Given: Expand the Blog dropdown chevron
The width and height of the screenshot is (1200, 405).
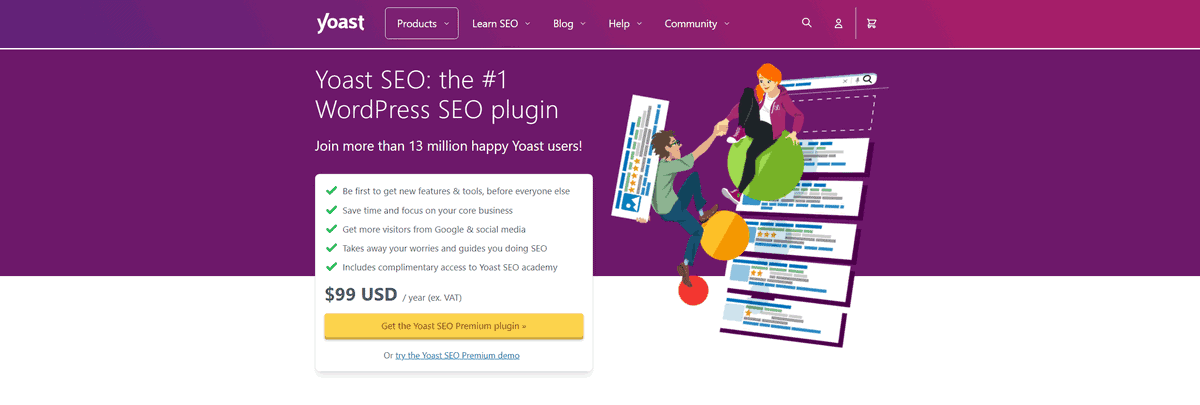Looking at the screenshot, I should tap(582, 23).
